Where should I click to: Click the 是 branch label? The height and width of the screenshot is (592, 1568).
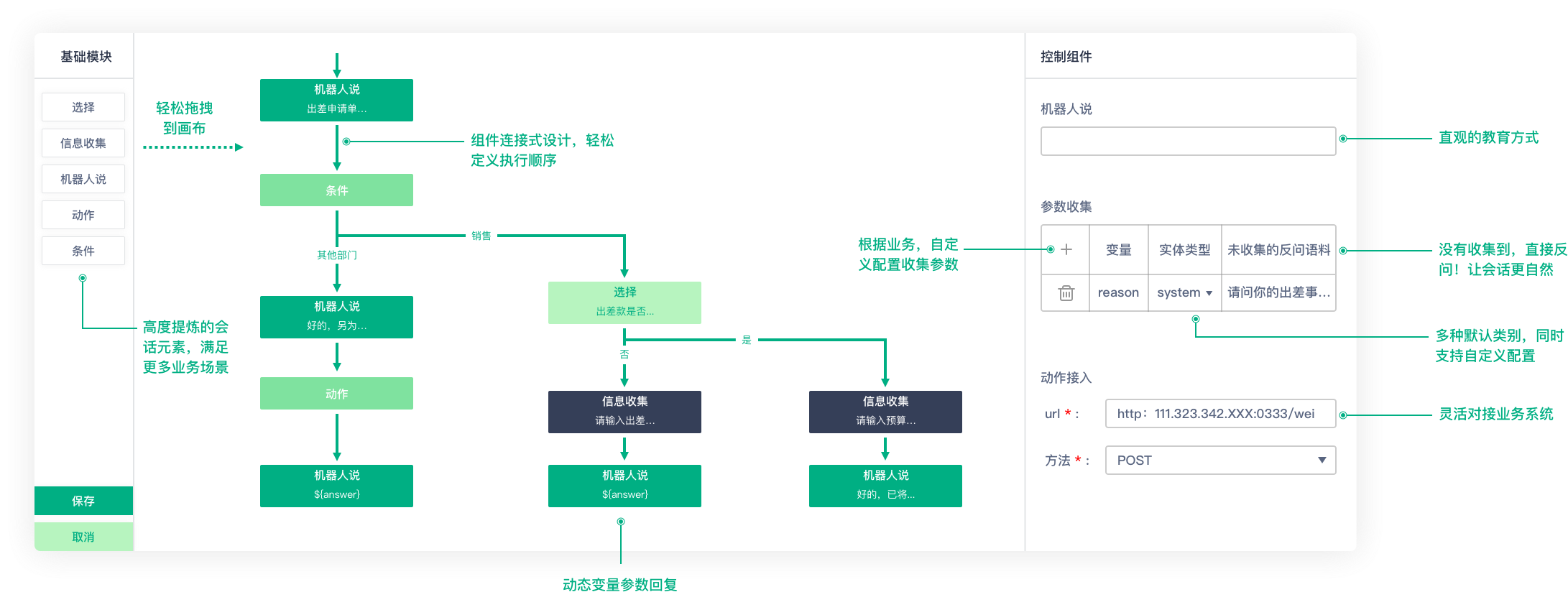click(x=747, y=340)
